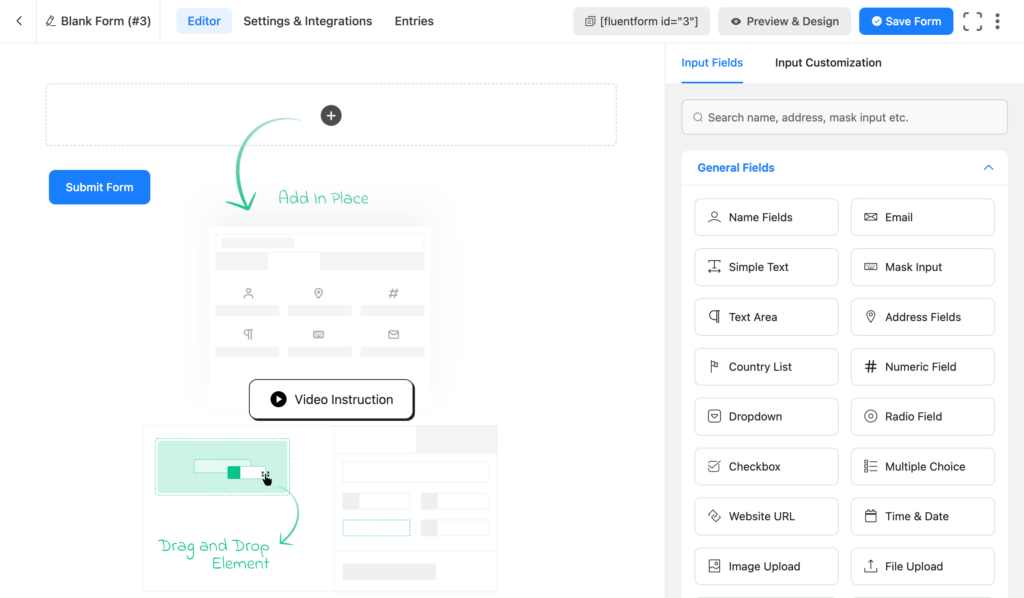Add the File Upload label element

coord(914,566)
